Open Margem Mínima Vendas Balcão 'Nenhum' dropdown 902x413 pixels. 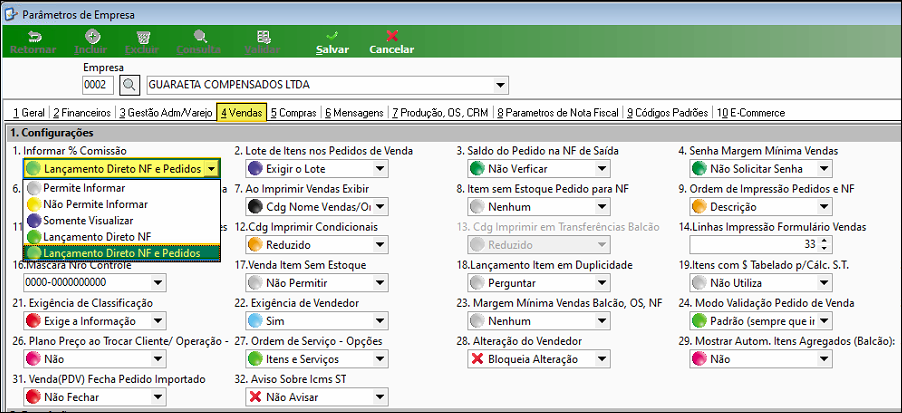(x=602, y=321)
